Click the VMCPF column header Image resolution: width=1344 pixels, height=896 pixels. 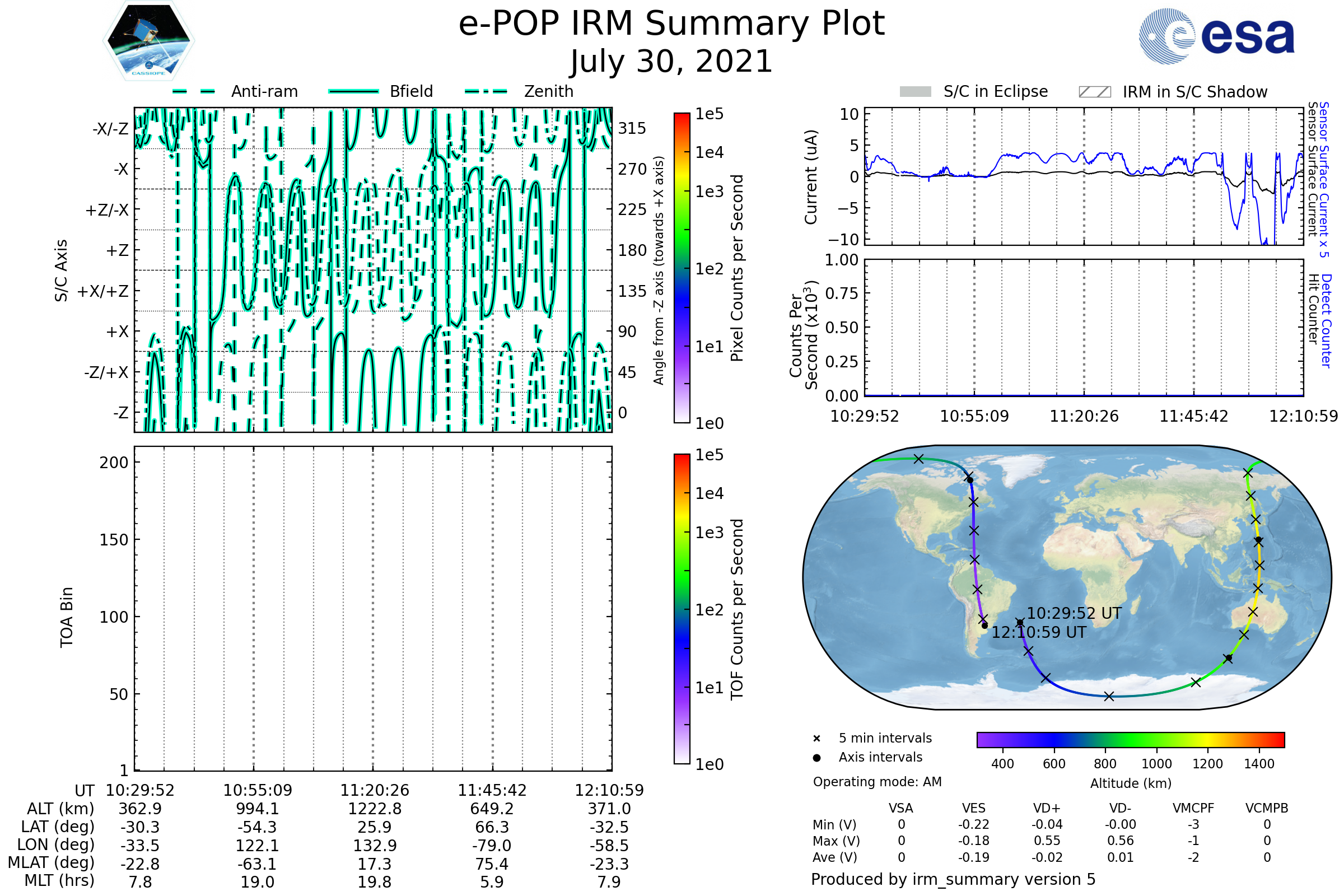coord(1193,808)
